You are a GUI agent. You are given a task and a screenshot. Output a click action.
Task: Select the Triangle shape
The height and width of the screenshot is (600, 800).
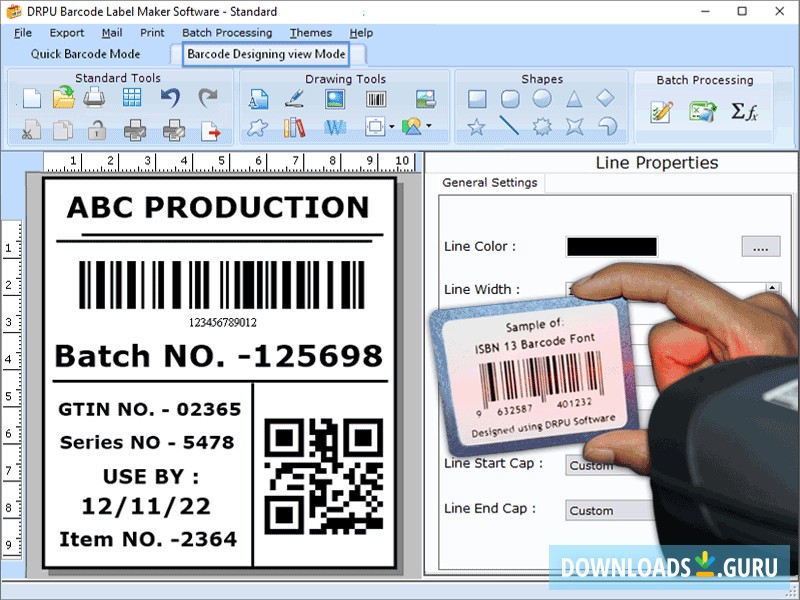574,99
